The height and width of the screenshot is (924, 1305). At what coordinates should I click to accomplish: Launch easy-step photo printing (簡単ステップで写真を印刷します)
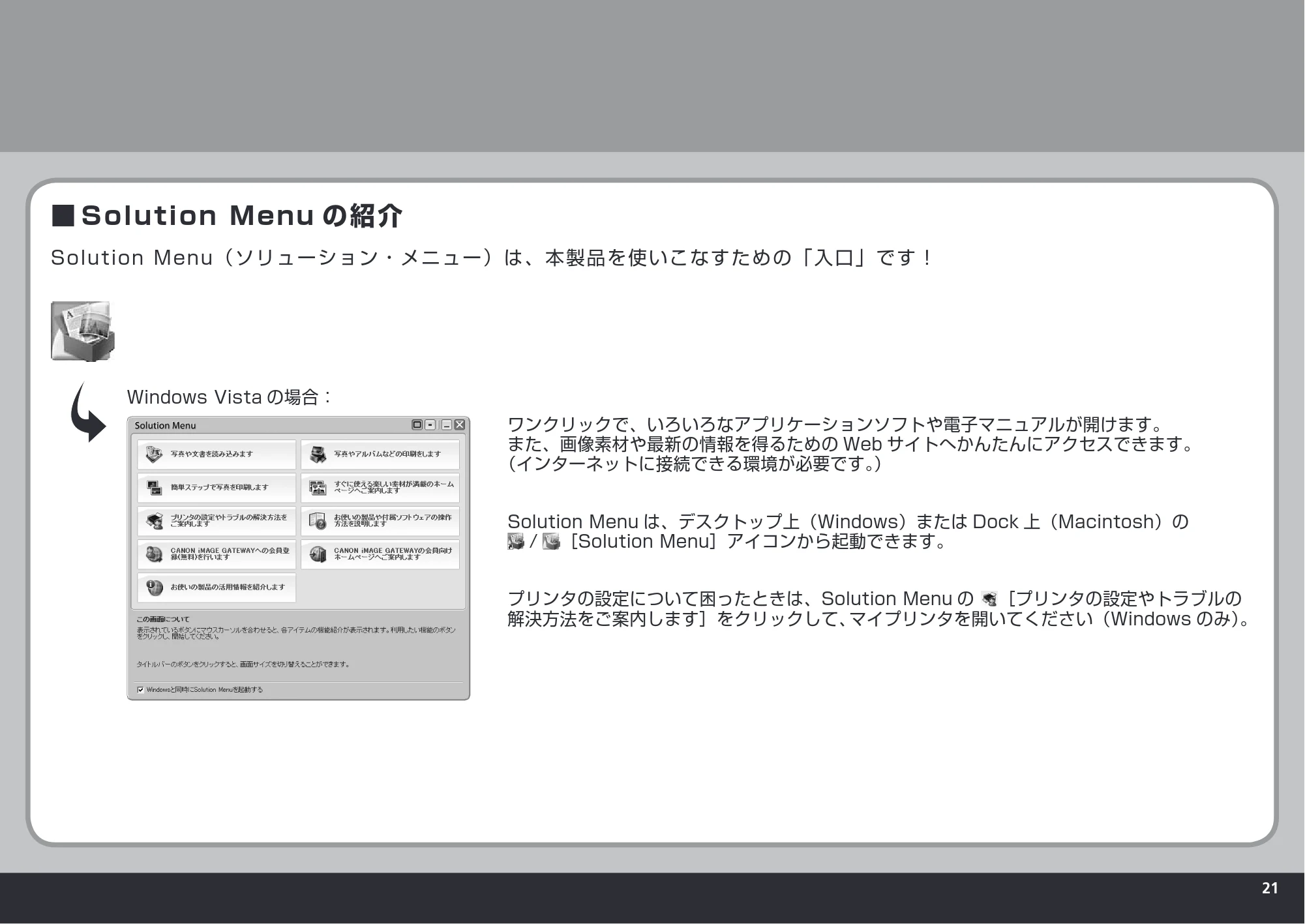coord(217,488)
